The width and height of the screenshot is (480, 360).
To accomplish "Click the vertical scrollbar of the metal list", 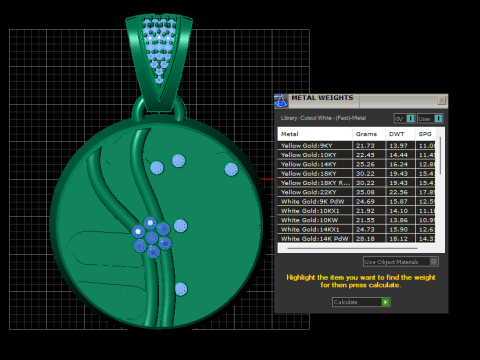I will click(x=440, y=155).
